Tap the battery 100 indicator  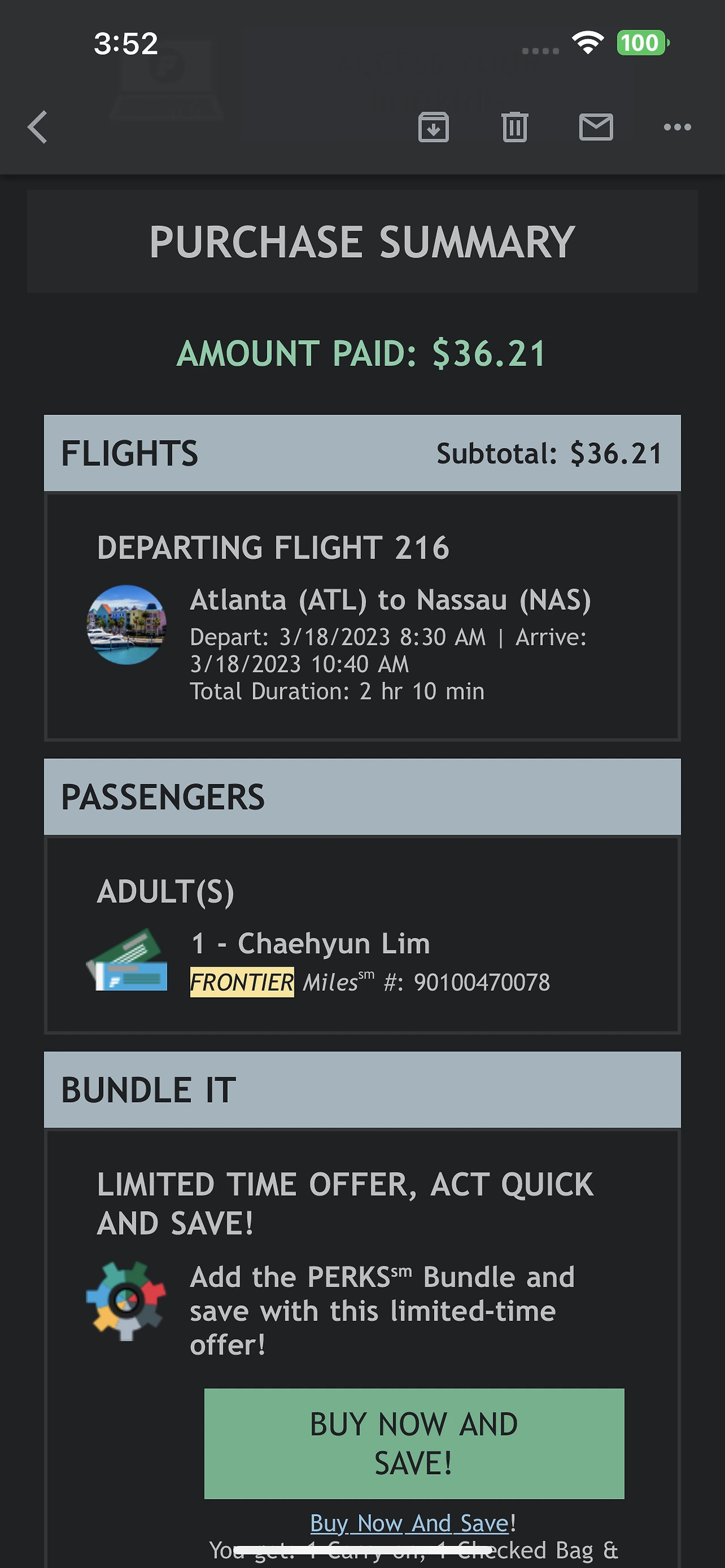coord(643,43)
